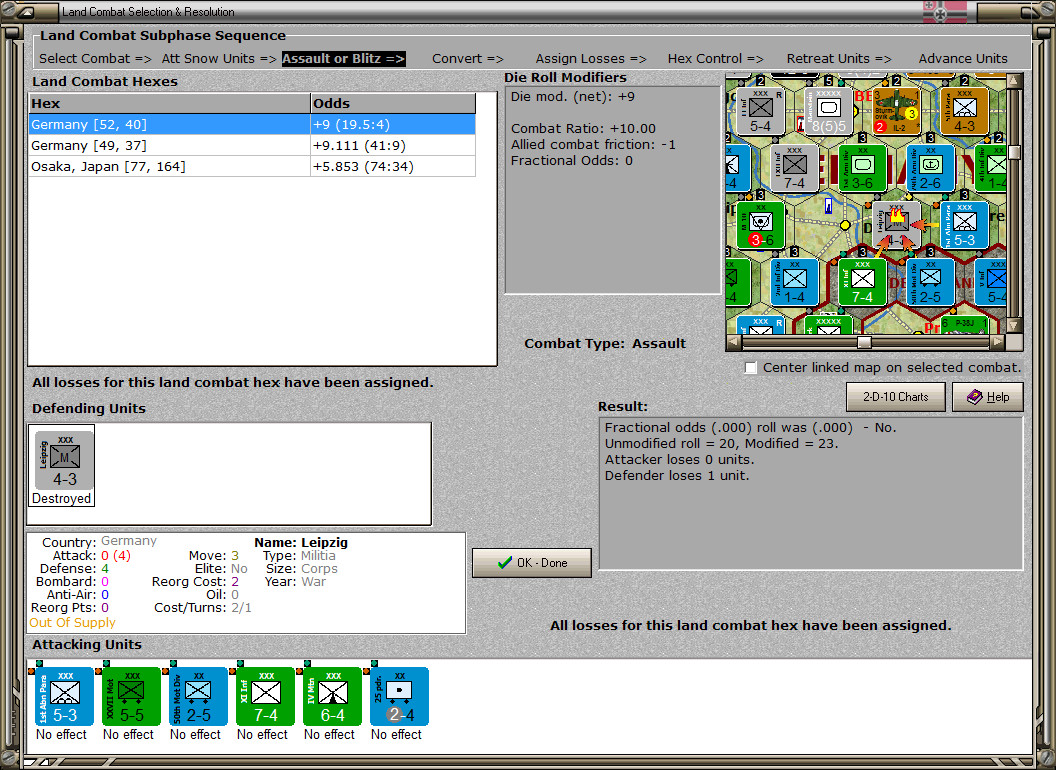Screen dimensions: 1056x770
Task: Click the map vertical scrollbar thumb
Action: (x=1014, y=152)
